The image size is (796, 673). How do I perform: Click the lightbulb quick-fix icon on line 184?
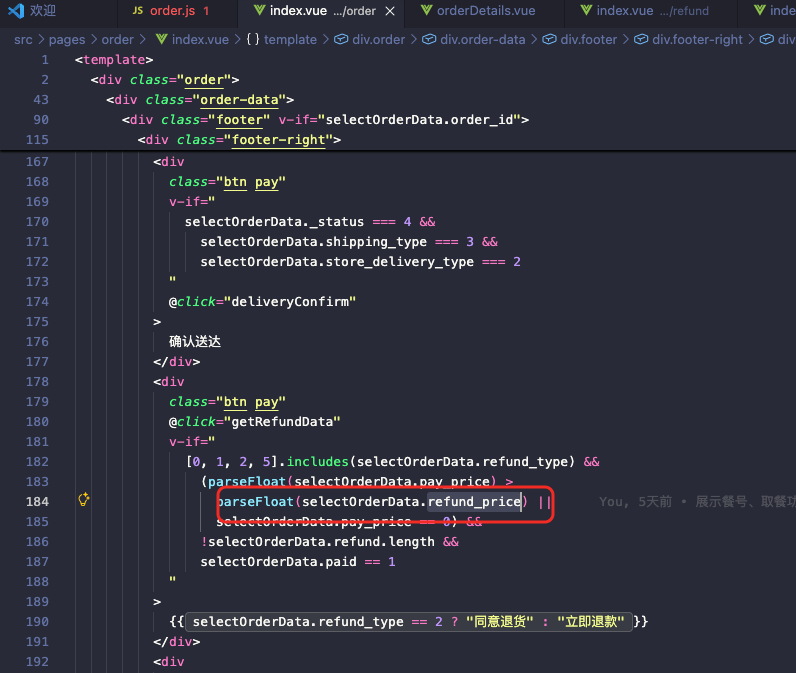(x=84, y=501)
